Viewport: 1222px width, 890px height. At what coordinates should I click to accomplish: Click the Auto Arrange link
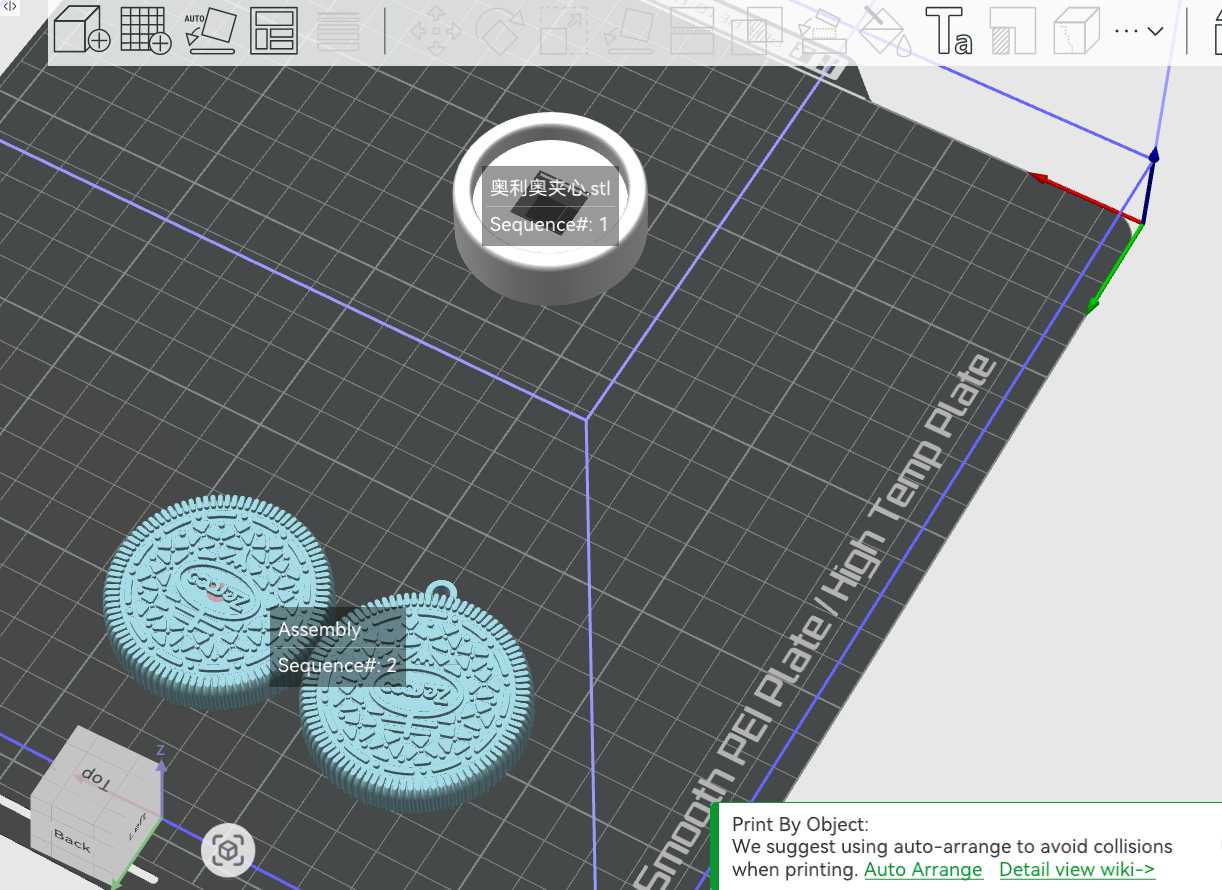923,869
